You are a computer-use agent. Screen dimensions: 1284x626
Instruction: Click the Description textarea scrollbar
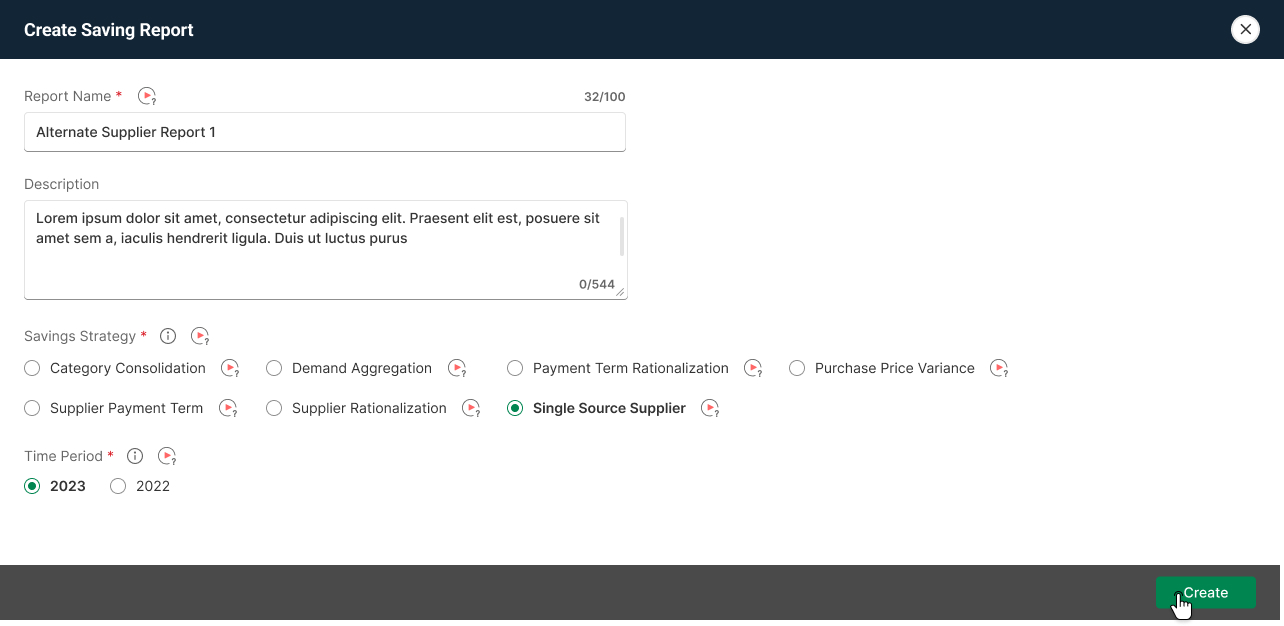[622, 237]
